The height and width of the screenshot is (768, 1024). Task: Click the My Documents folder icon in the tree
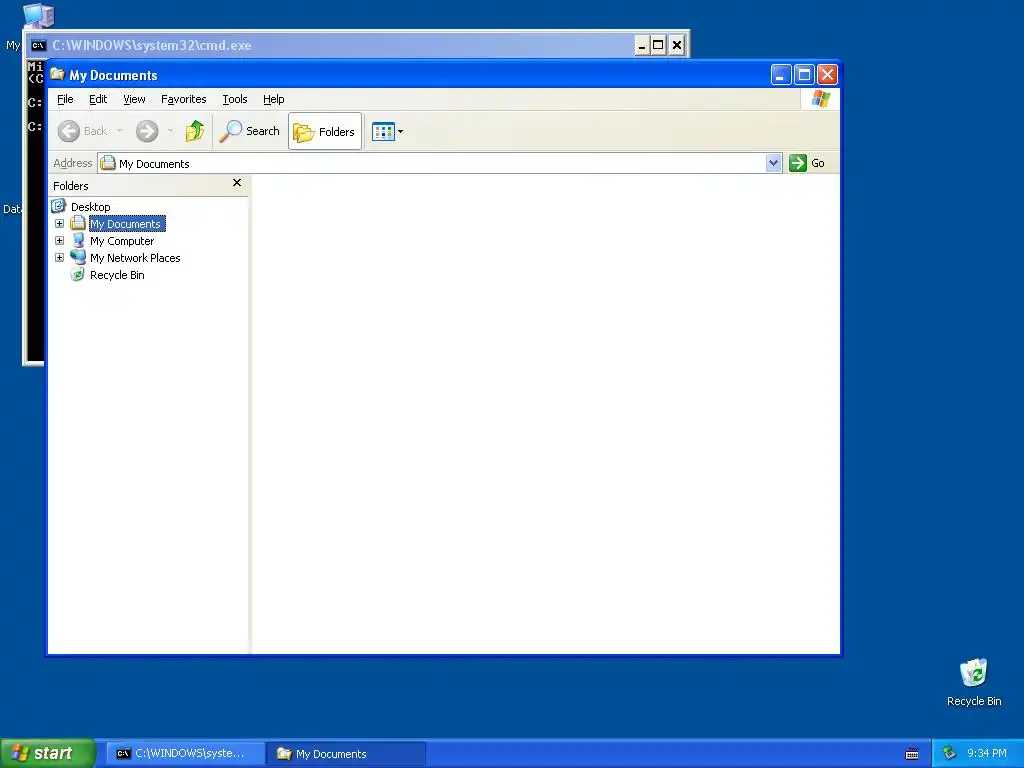coord(78,223)
